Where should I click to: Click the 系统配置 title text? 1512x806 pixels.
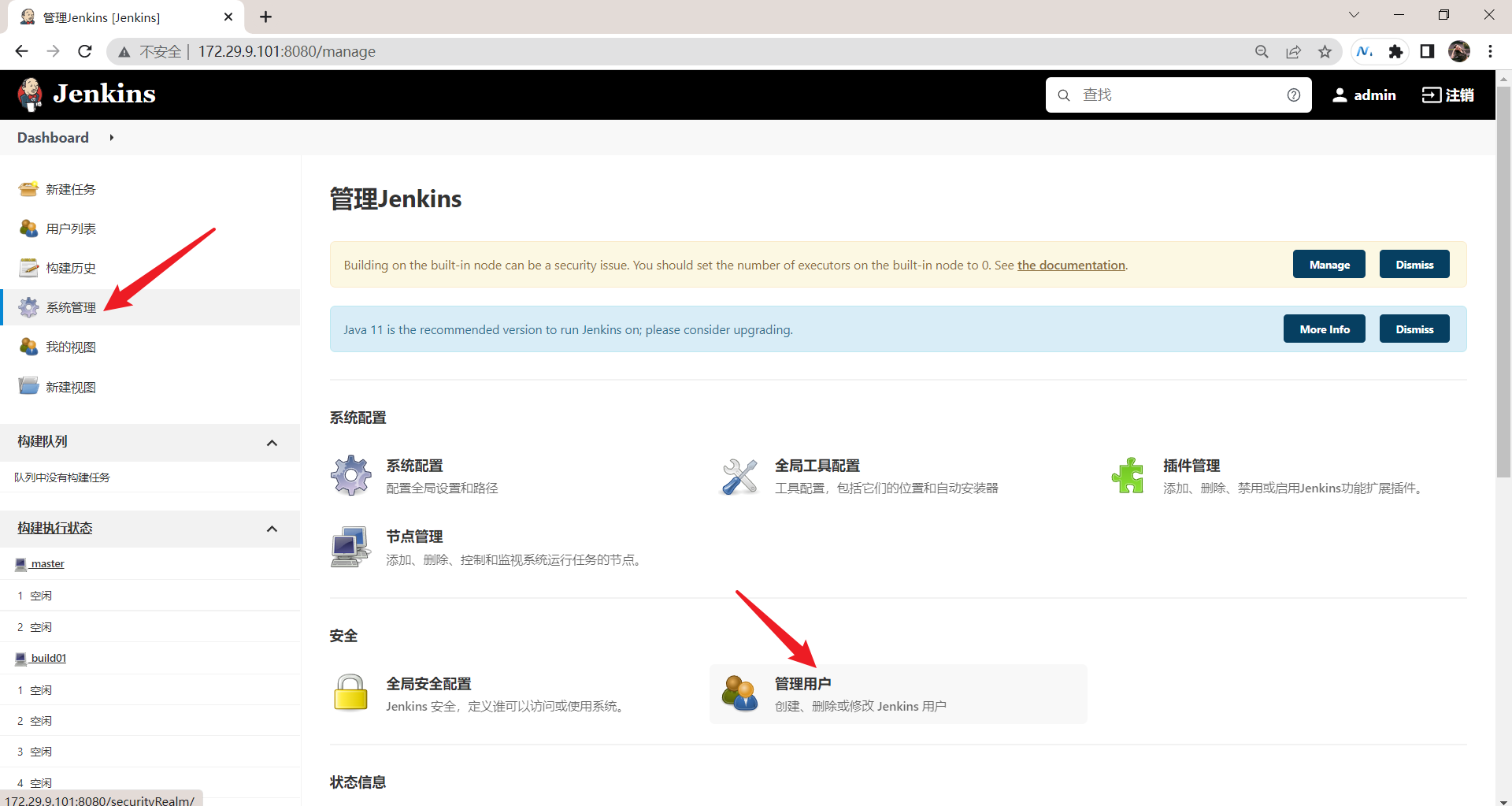point(415,466)
